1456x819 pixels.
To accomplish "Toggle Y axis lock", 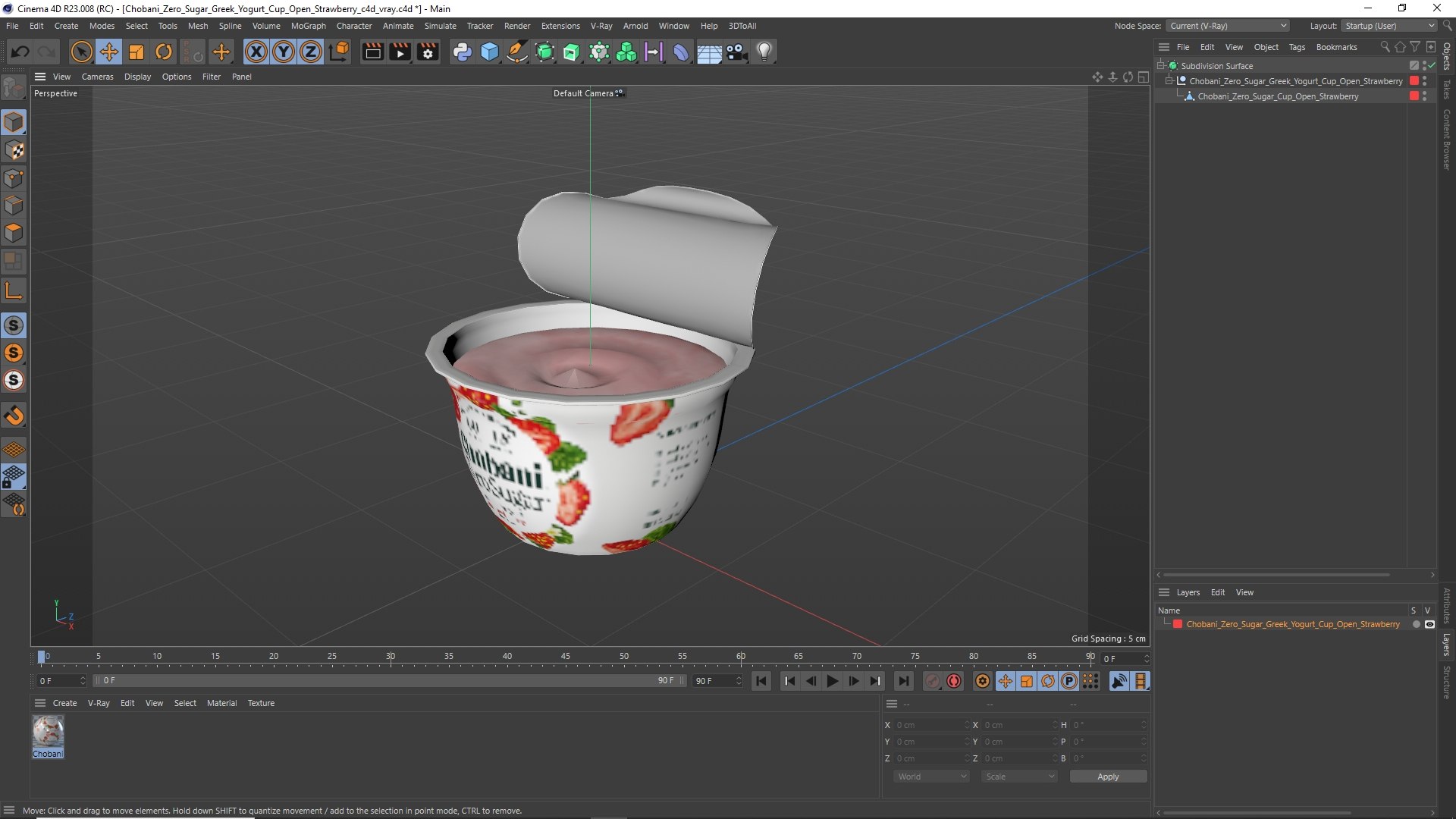I will [284, 52].
